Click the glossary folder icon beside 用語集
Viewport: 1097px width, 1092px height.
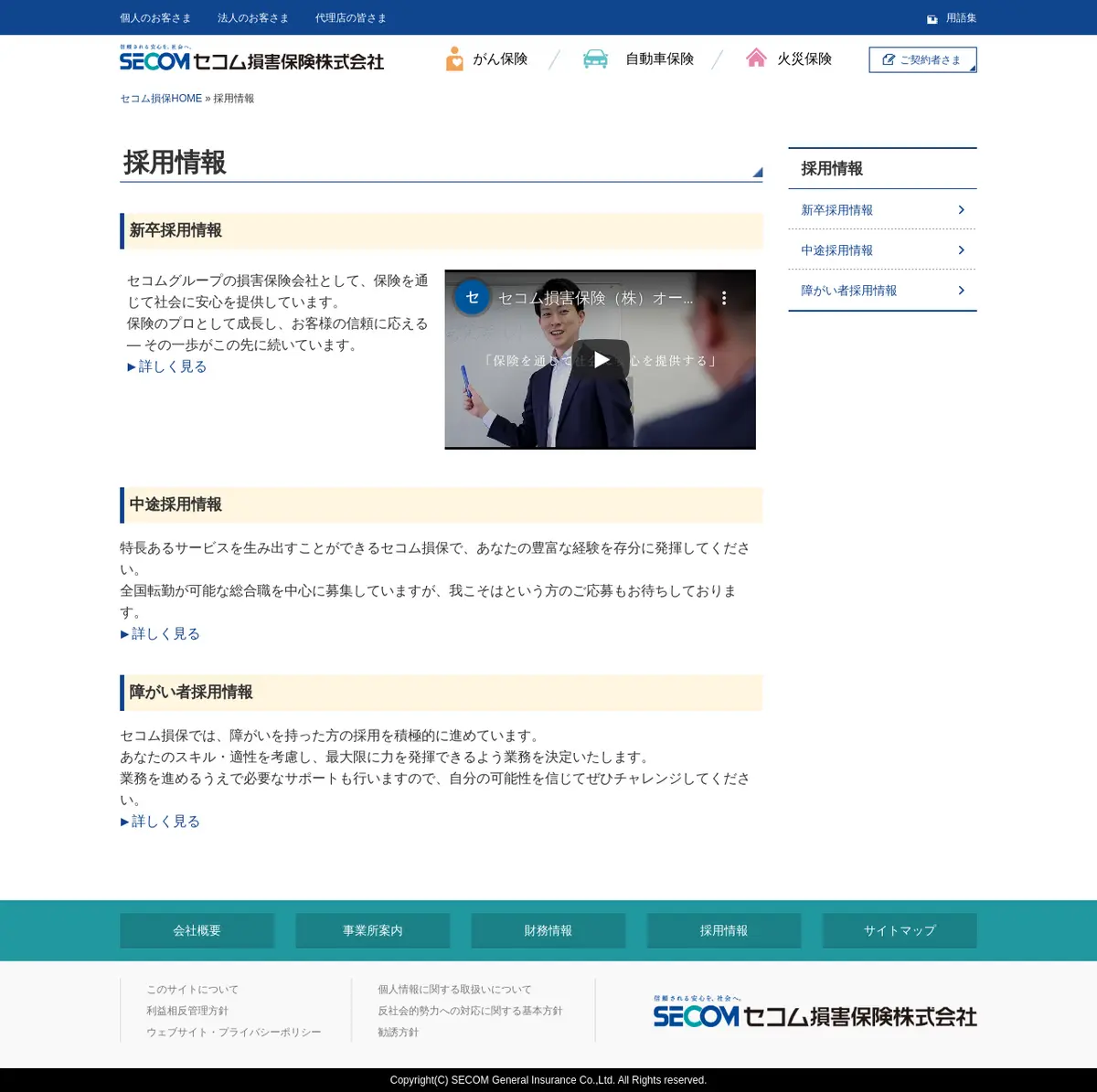point(932,18)
